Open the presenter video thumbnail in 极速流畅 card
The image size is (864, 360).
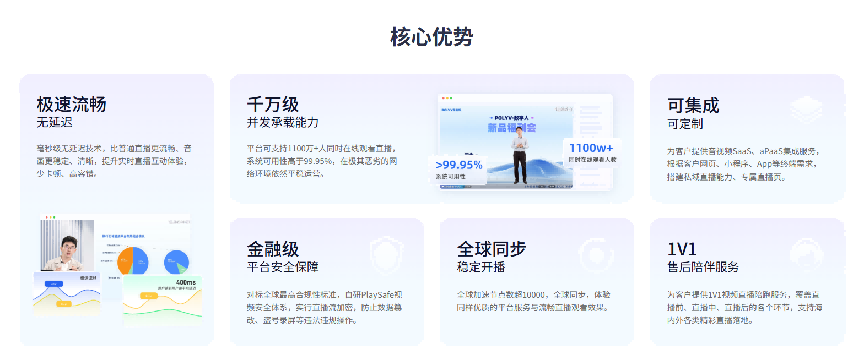68,245
